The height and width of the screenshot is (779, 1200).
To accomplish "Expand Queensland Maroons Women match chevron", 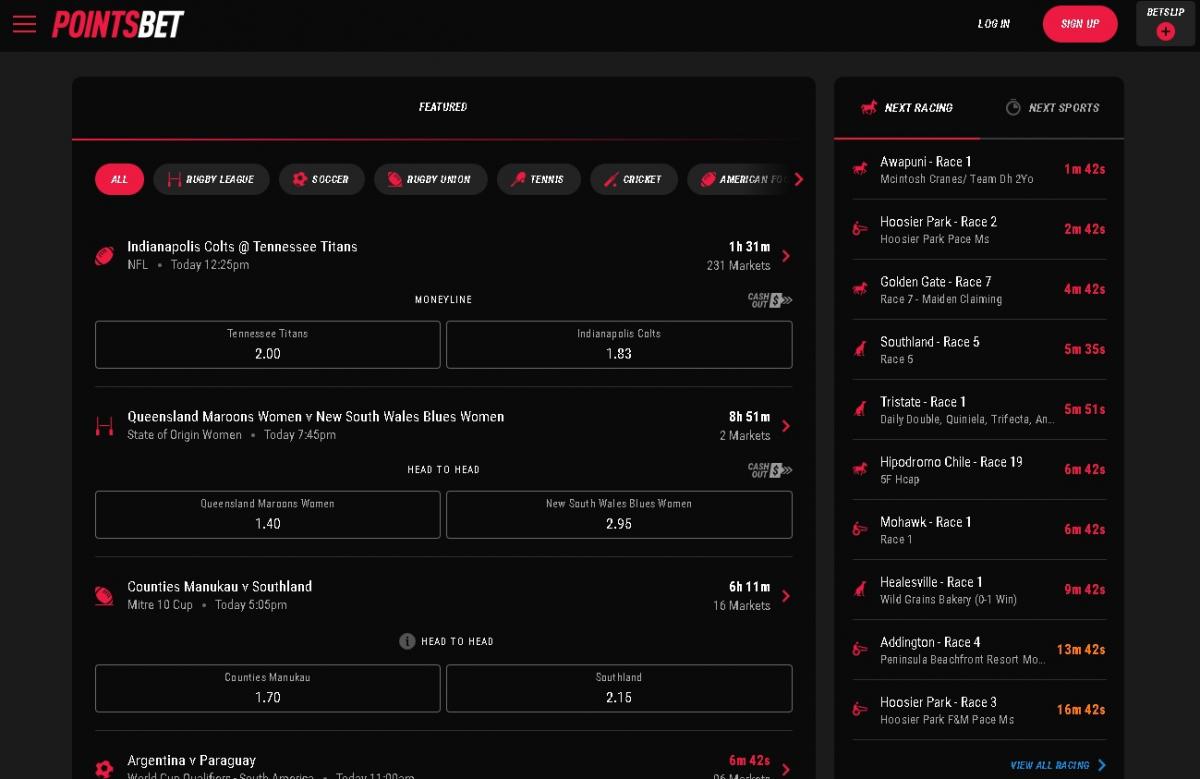I will (x=786, y=426).
